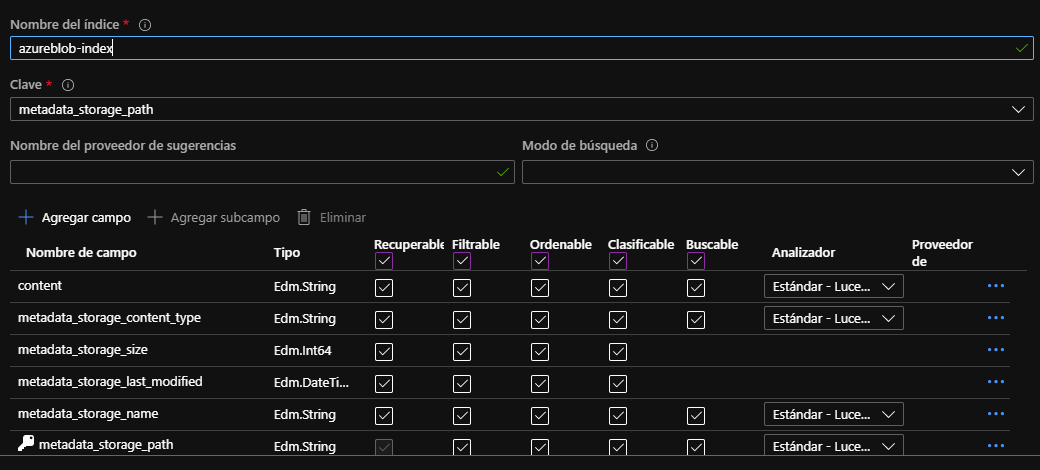Open Analizador dropdown for metadata_storage_path
The width and height of the screenshot is (1040, 470).
[x=834, y=445]
